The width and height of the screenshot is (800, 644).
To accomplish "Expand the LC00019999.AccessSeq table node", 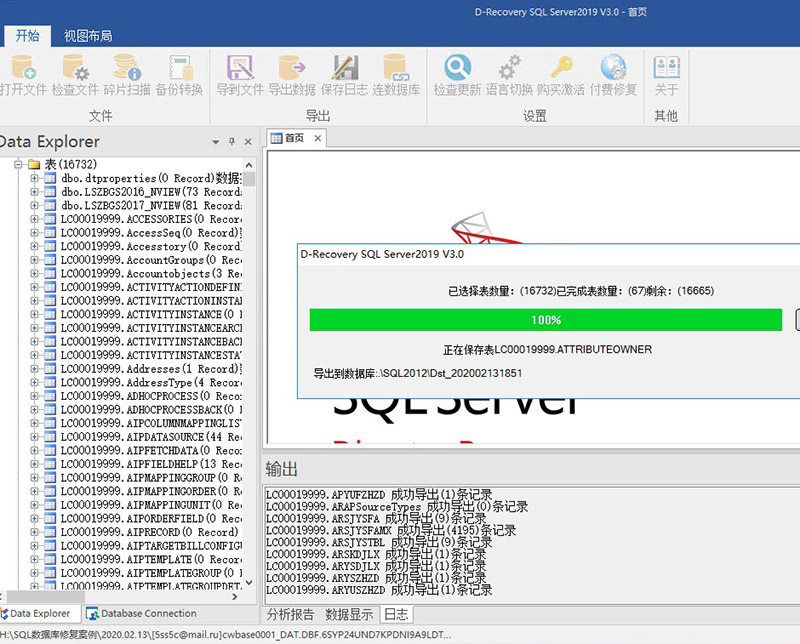I will (34, 233).
